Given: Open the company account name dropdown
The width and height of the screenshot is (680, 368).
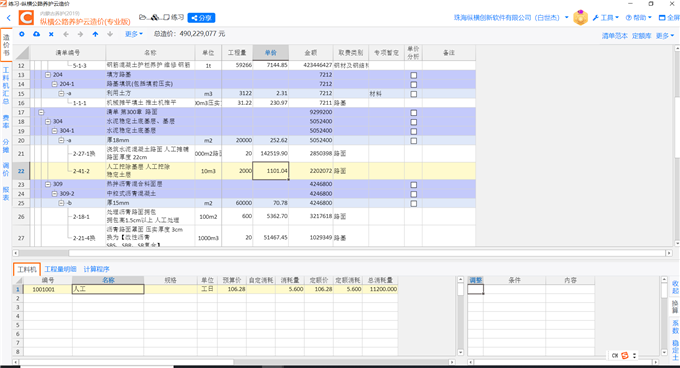Looking at the screenshot, I should pos(511,18).
